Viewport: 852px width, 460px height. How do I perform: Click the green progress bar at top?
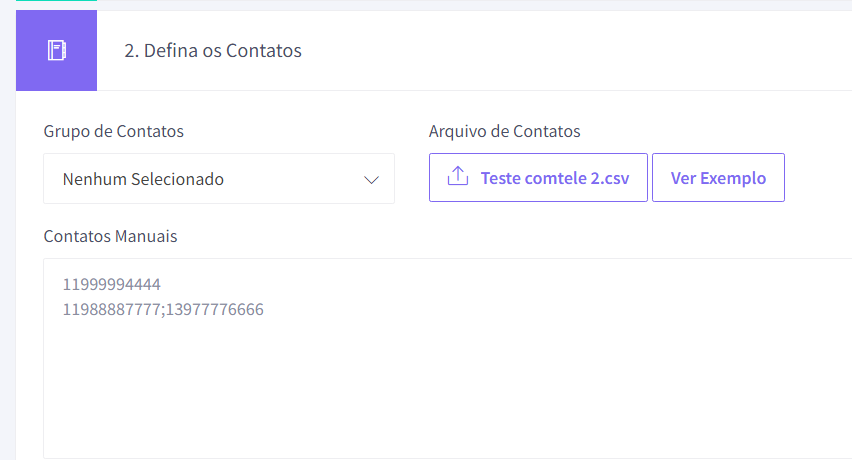click(x=57, y=1)
